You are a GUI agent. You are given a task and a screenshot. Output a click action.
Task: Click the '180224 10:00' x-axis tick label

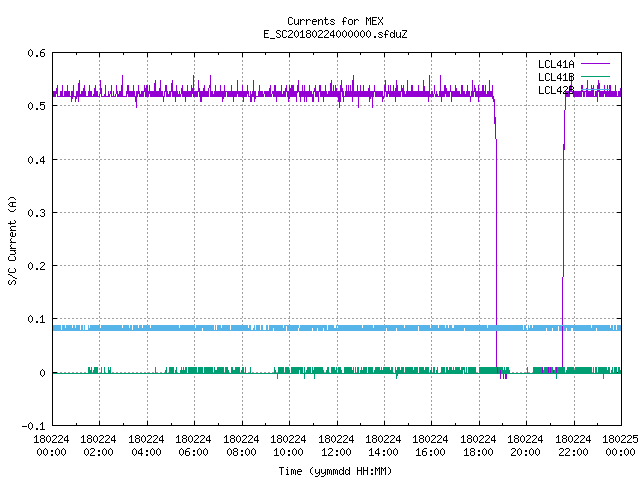click(x=288, y=446)
